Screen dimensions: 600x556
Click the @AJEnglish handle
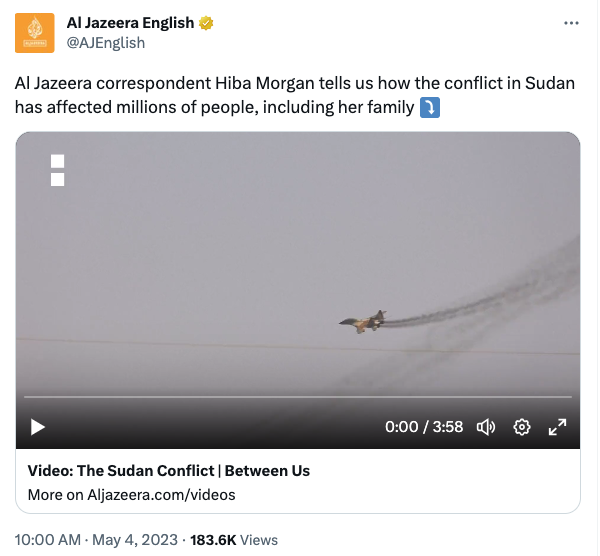point(105,42)
